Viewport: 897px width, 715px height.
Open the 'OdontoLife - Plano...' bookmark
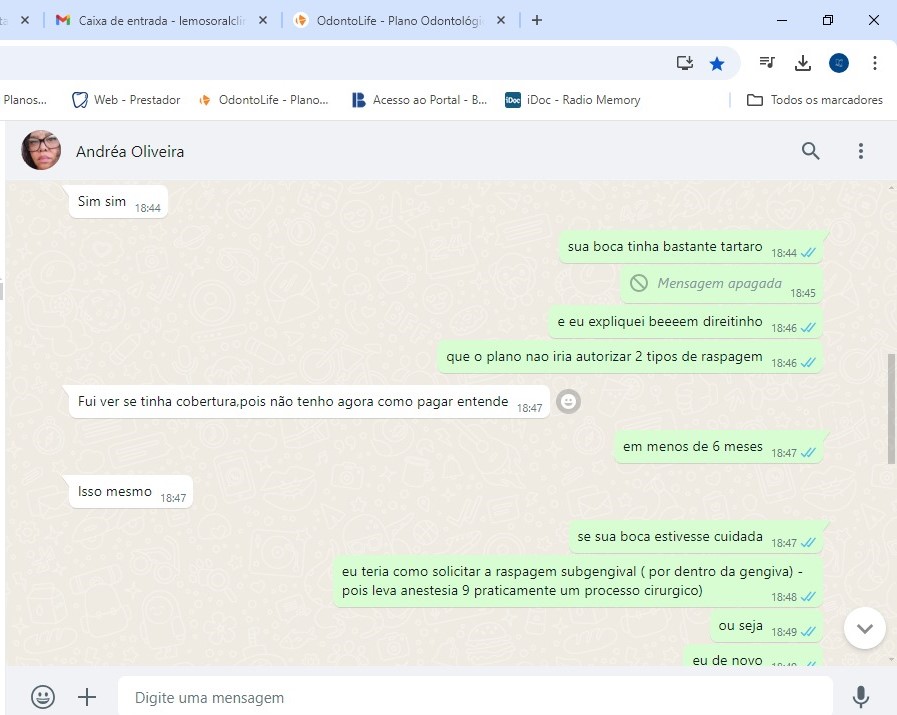point(264,100)
